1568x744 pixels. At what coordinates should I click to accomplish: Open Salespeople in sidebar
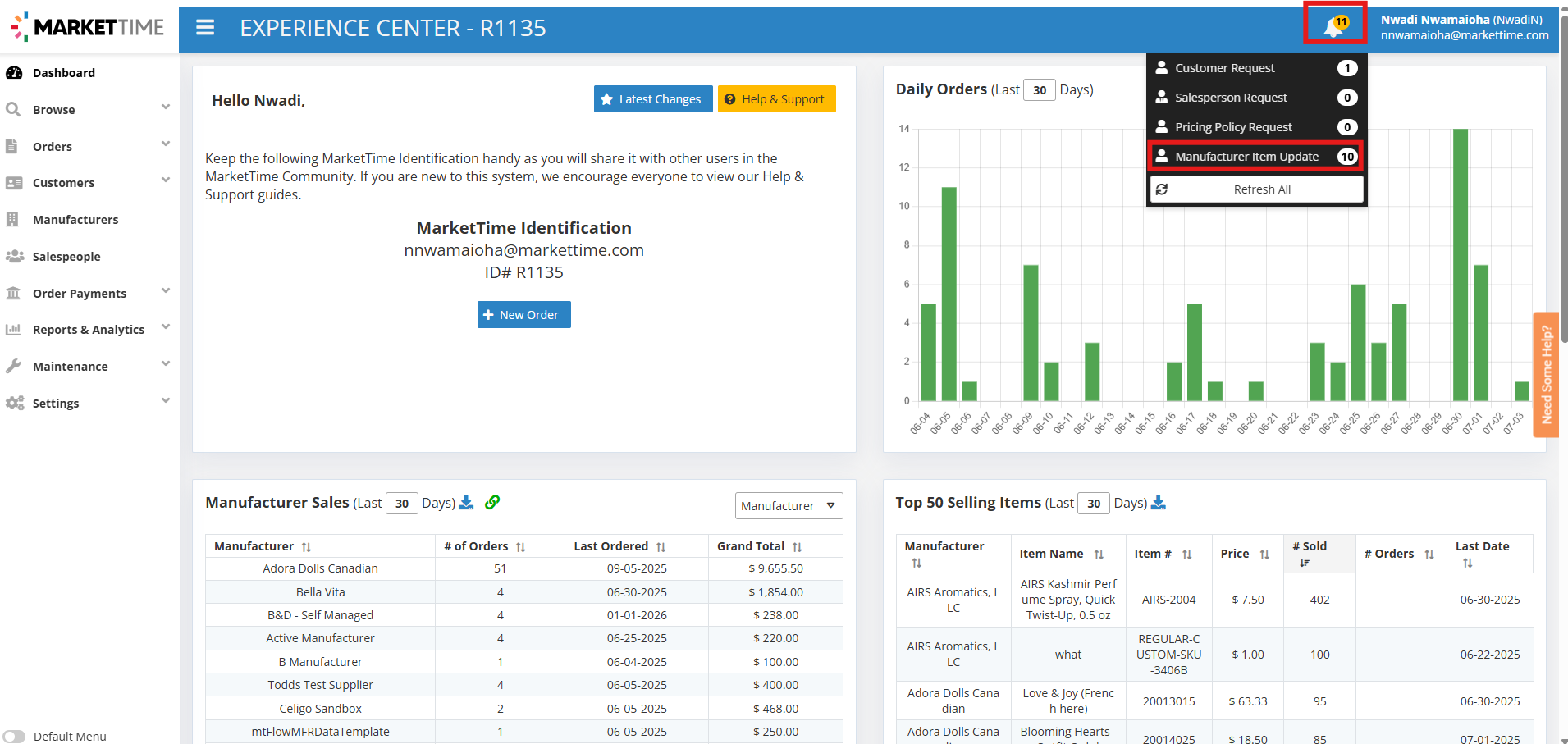click(66, 256)
